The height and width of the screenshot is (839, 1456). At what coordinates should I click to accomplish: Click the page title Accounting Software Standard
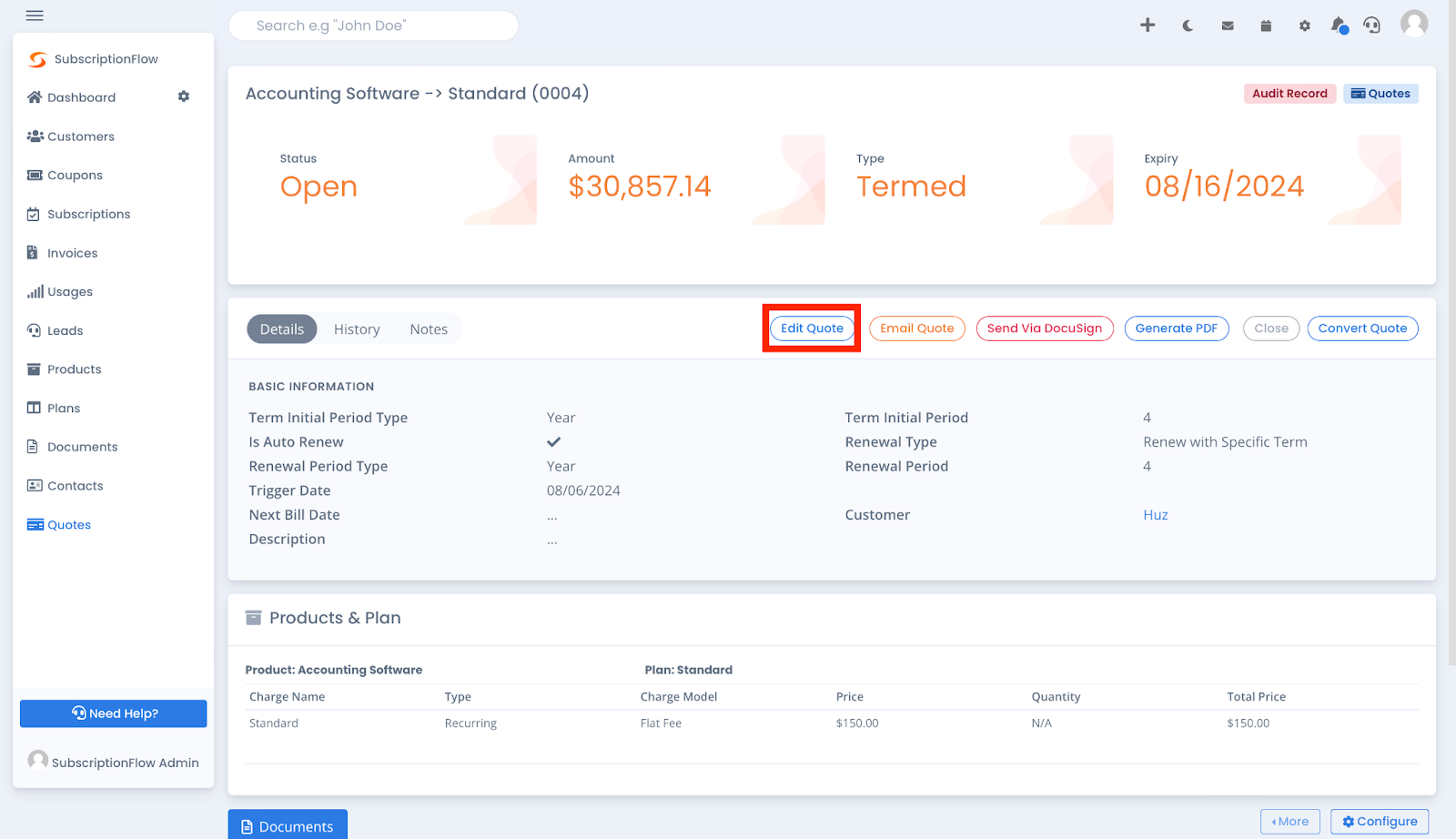(417, 94)
